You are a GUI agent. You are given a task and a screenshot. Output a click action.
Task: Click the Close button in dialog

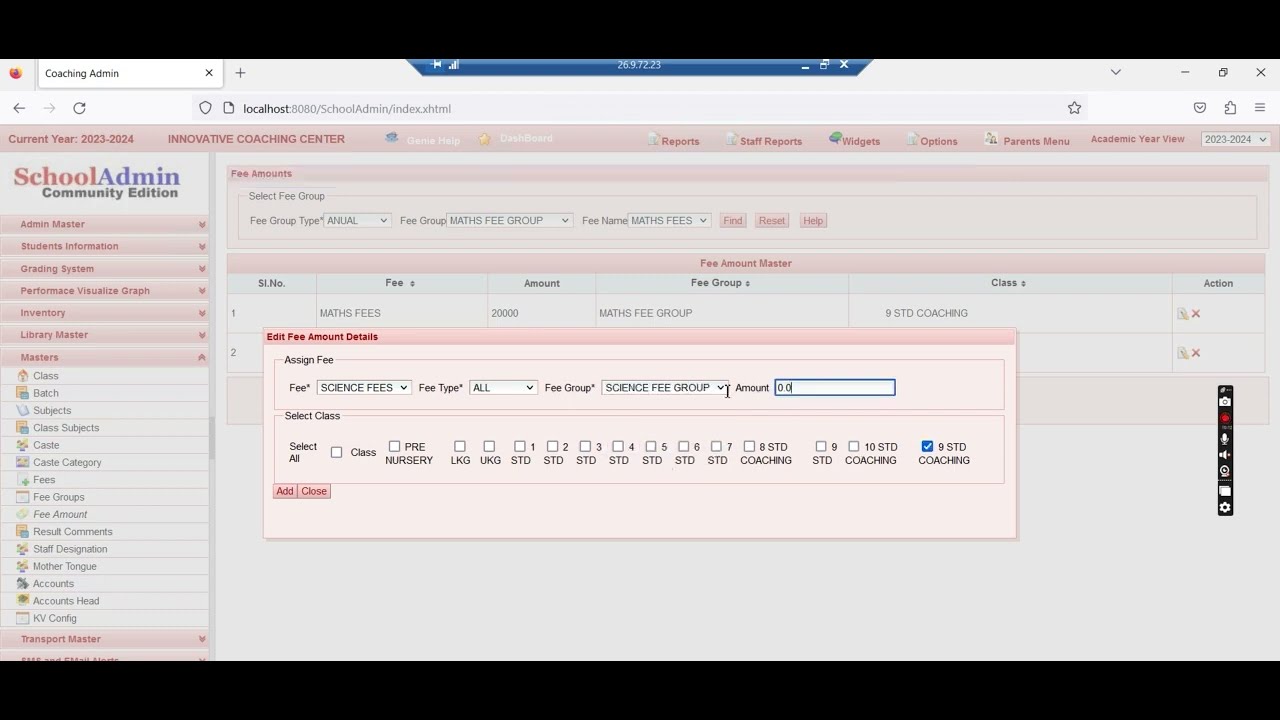(x=314, y=491)
